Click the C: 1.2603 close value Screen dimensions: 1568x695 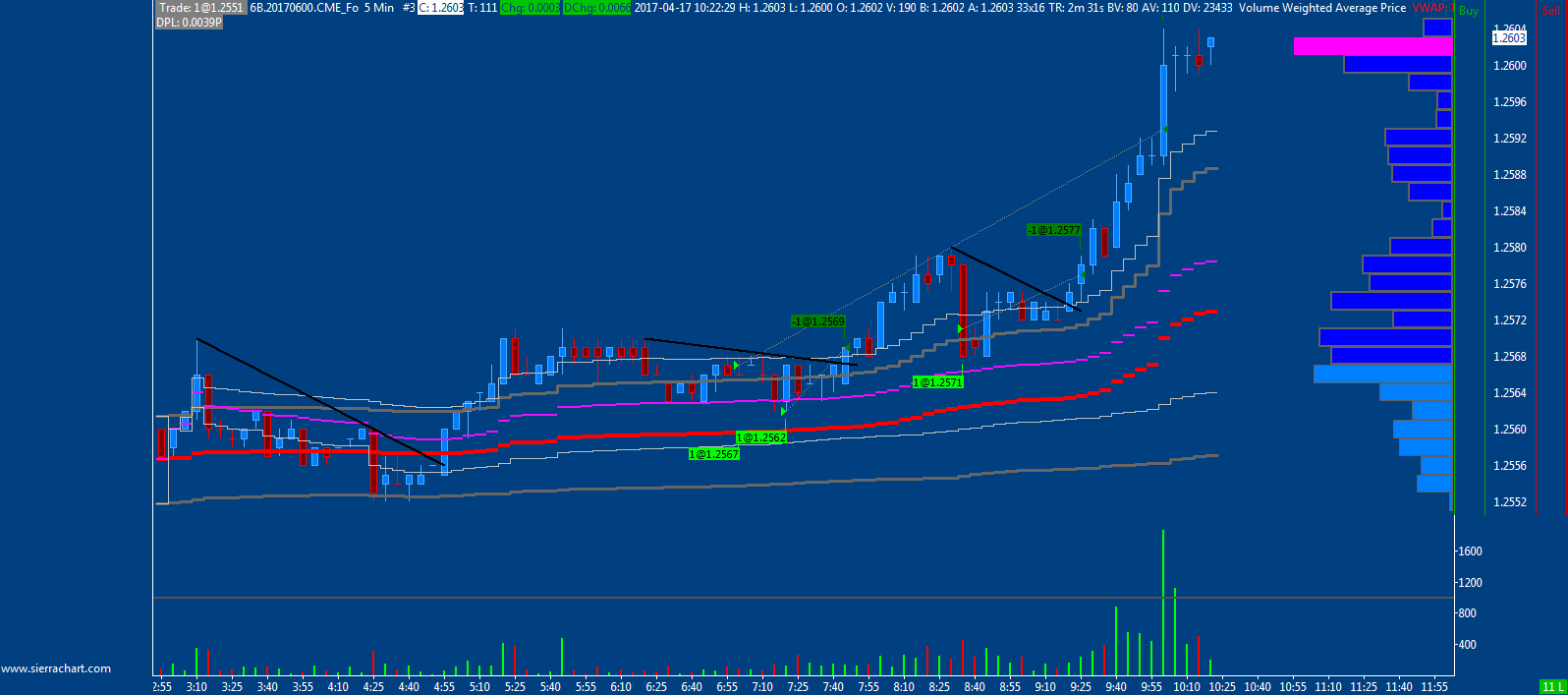click(x=441, y=8)
